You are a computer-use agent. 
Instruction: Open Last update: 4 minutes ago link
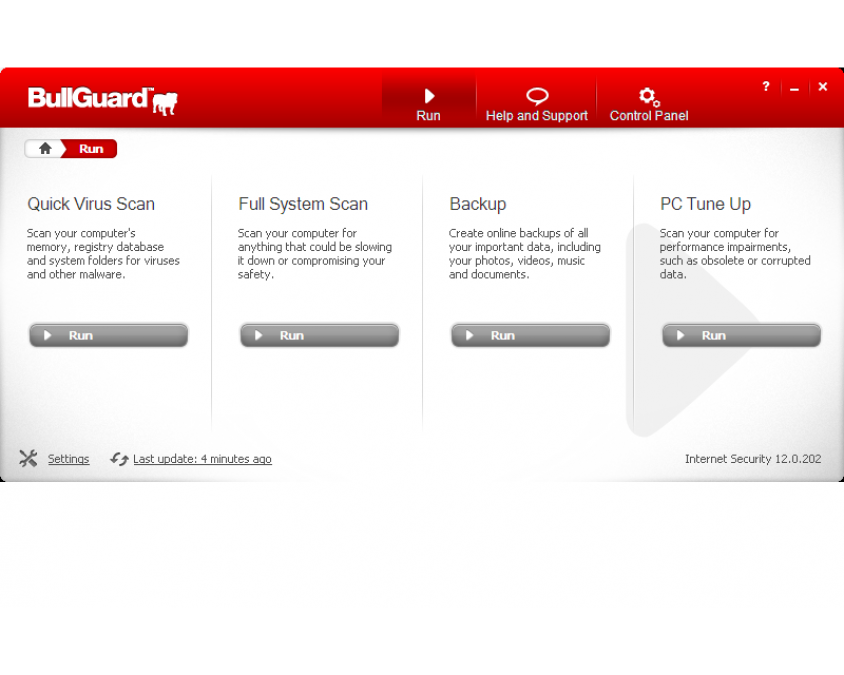(x=202, y=459)
